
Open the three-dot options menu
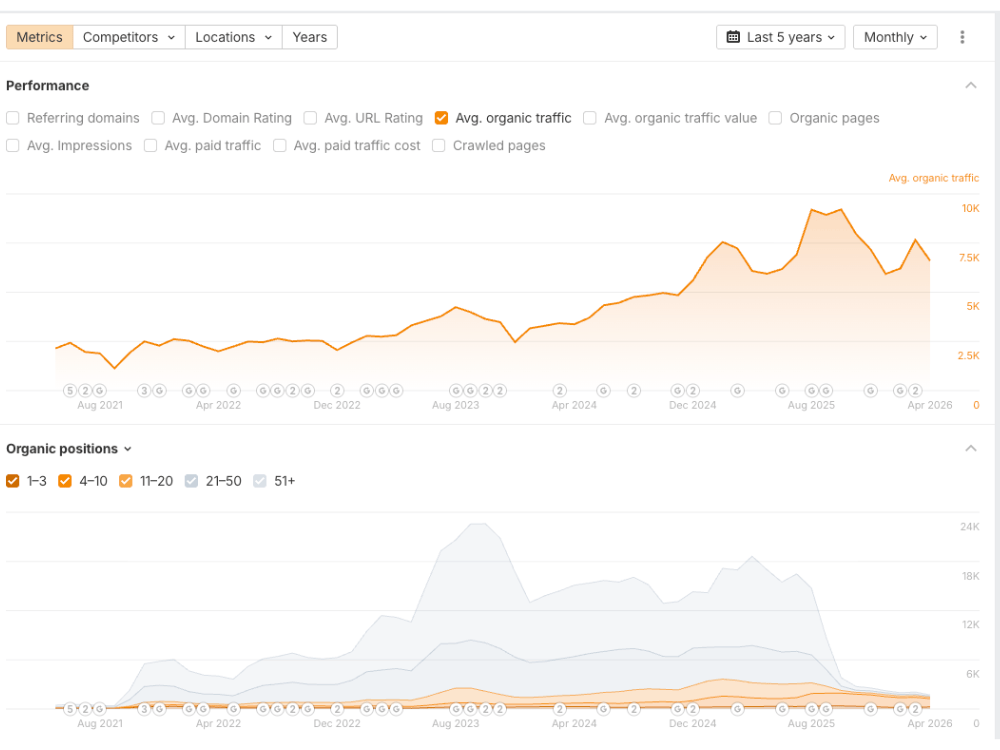coord(962,36)
